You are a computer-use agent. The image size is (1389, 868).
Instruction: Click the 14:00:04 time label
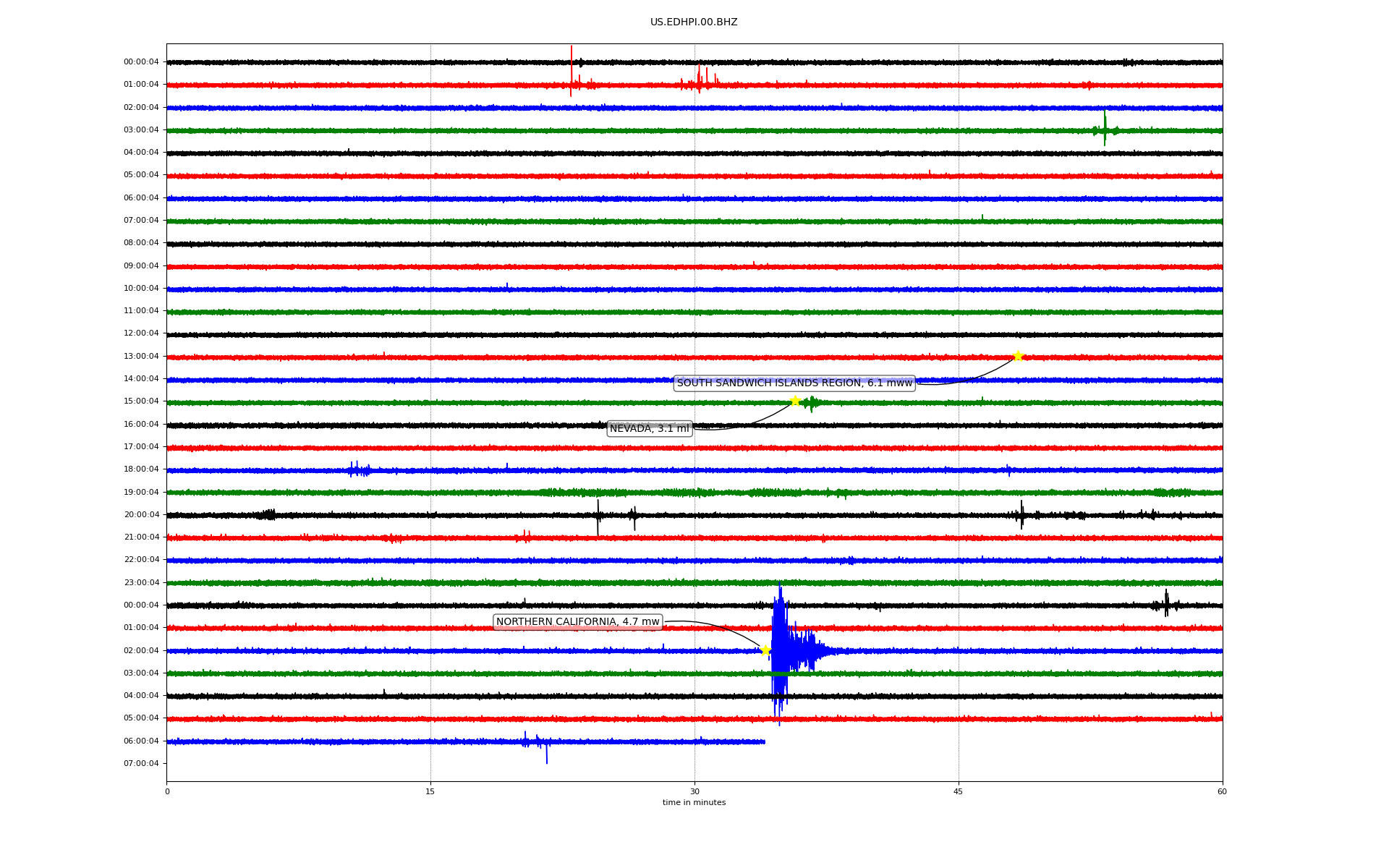[x=141, y=379]
